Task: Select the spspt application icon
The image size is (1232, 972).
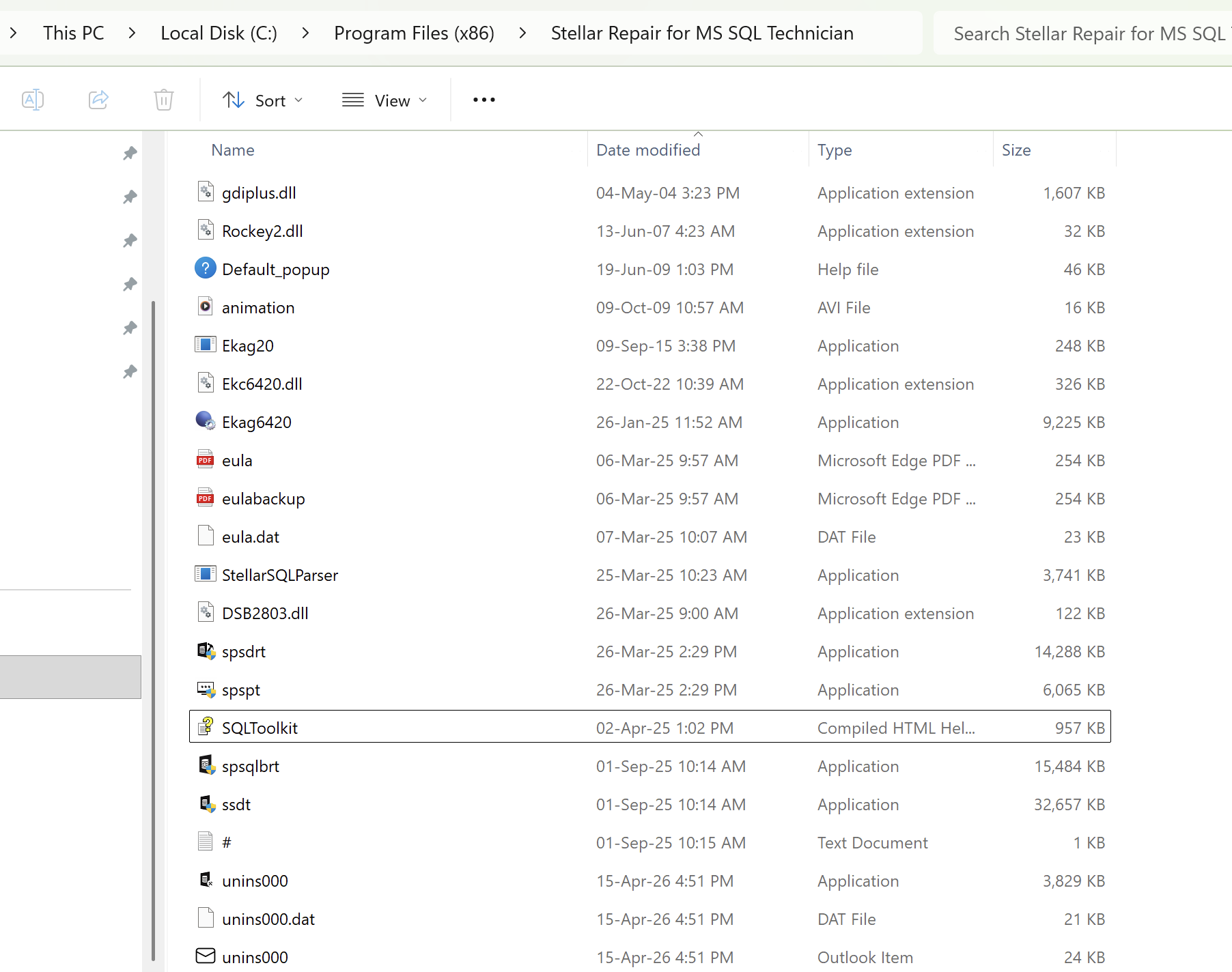Action: [x=206, y=689]
